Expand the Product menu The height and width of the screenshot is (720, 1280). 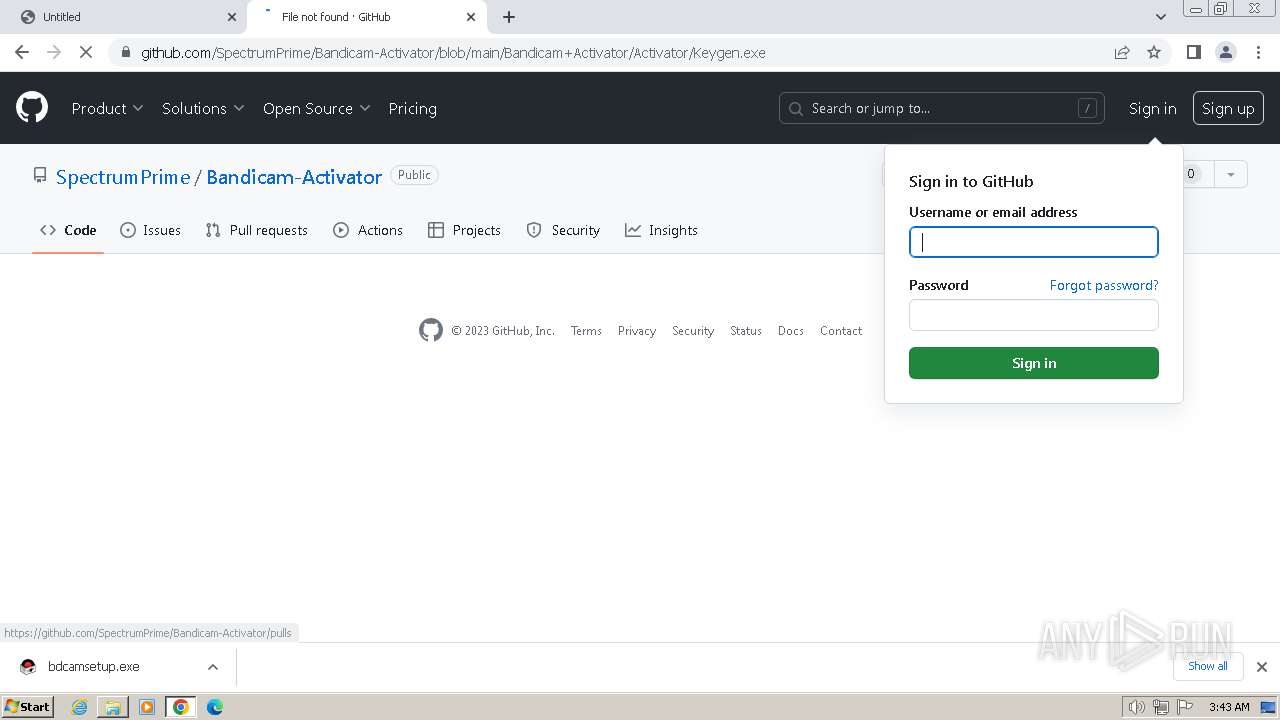click(108, 108)
